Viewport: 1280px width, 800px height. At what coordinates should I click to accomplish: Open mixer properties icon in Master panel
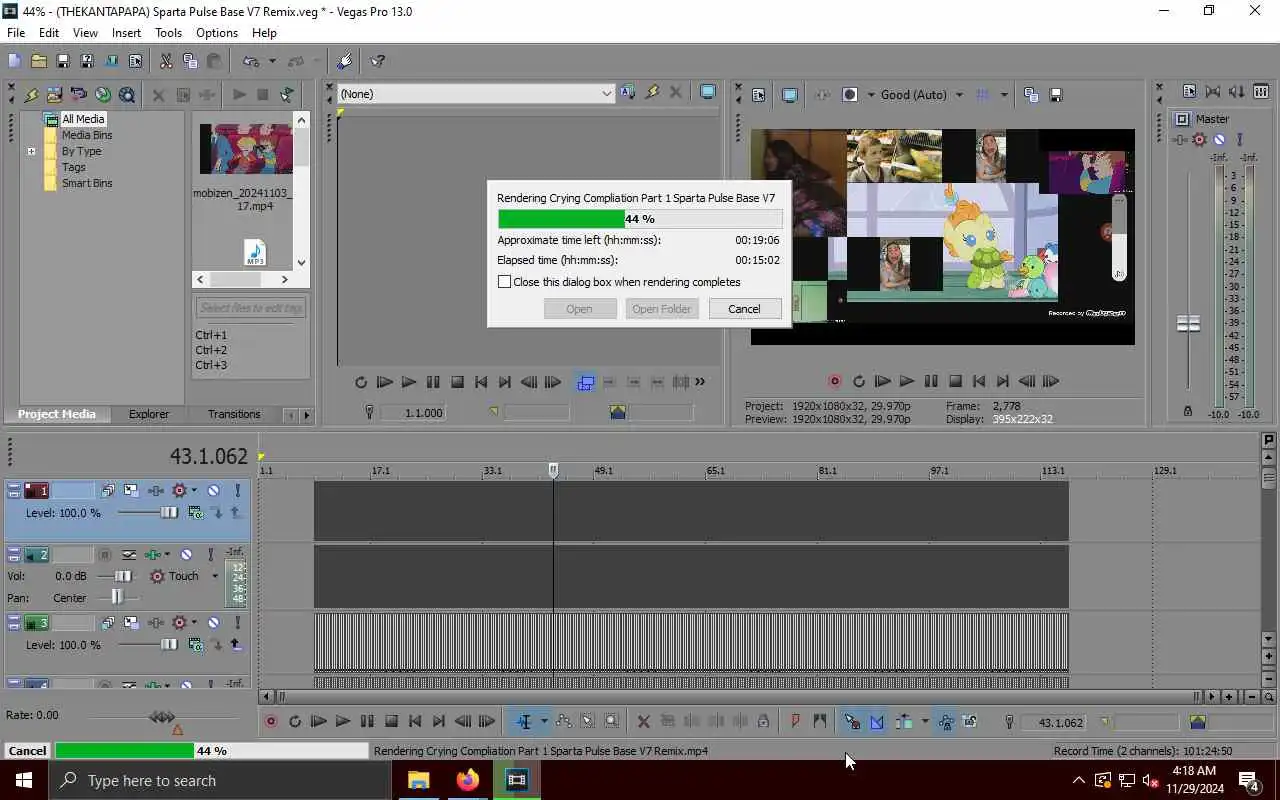(1189, 91)
